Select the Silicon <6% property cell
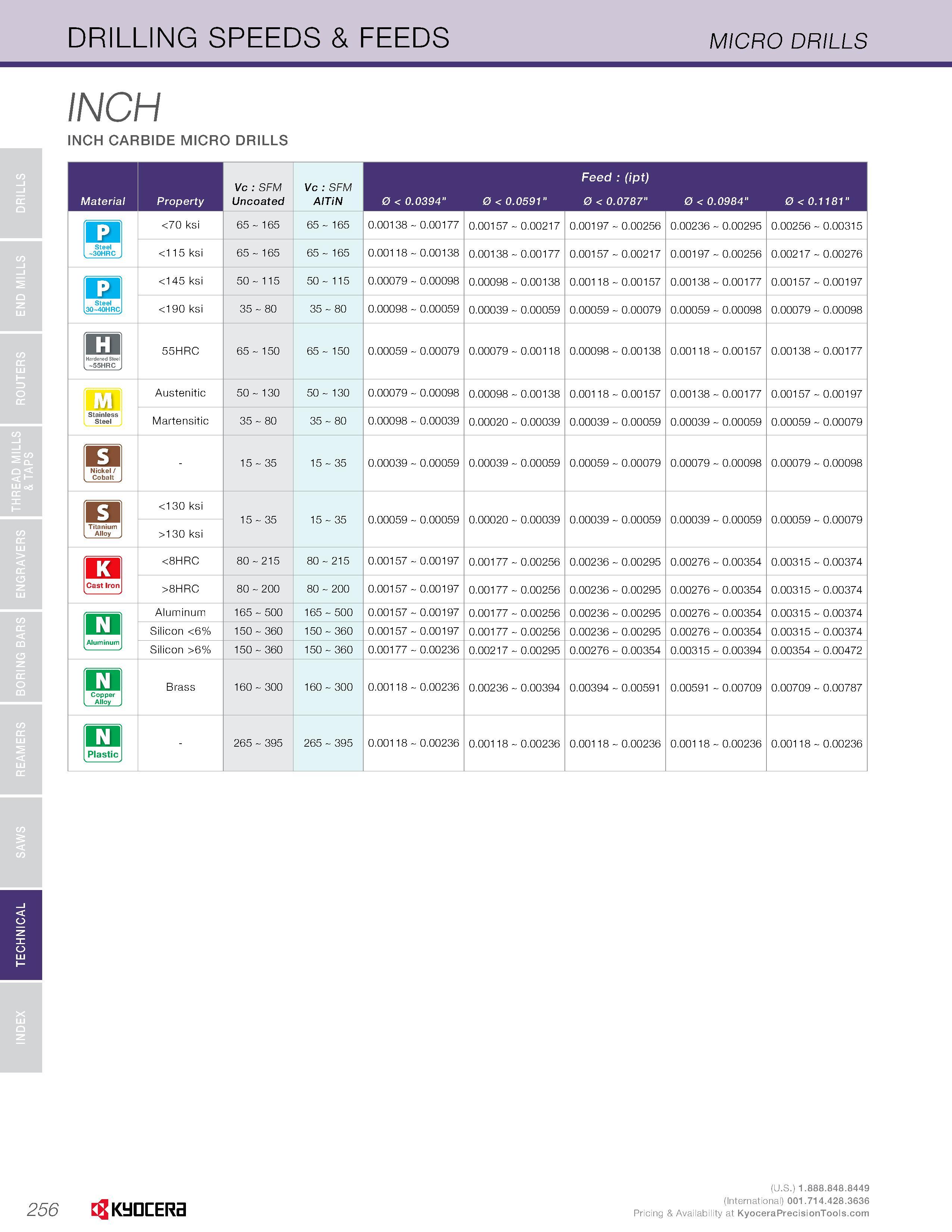 click(x=180, y=631)
